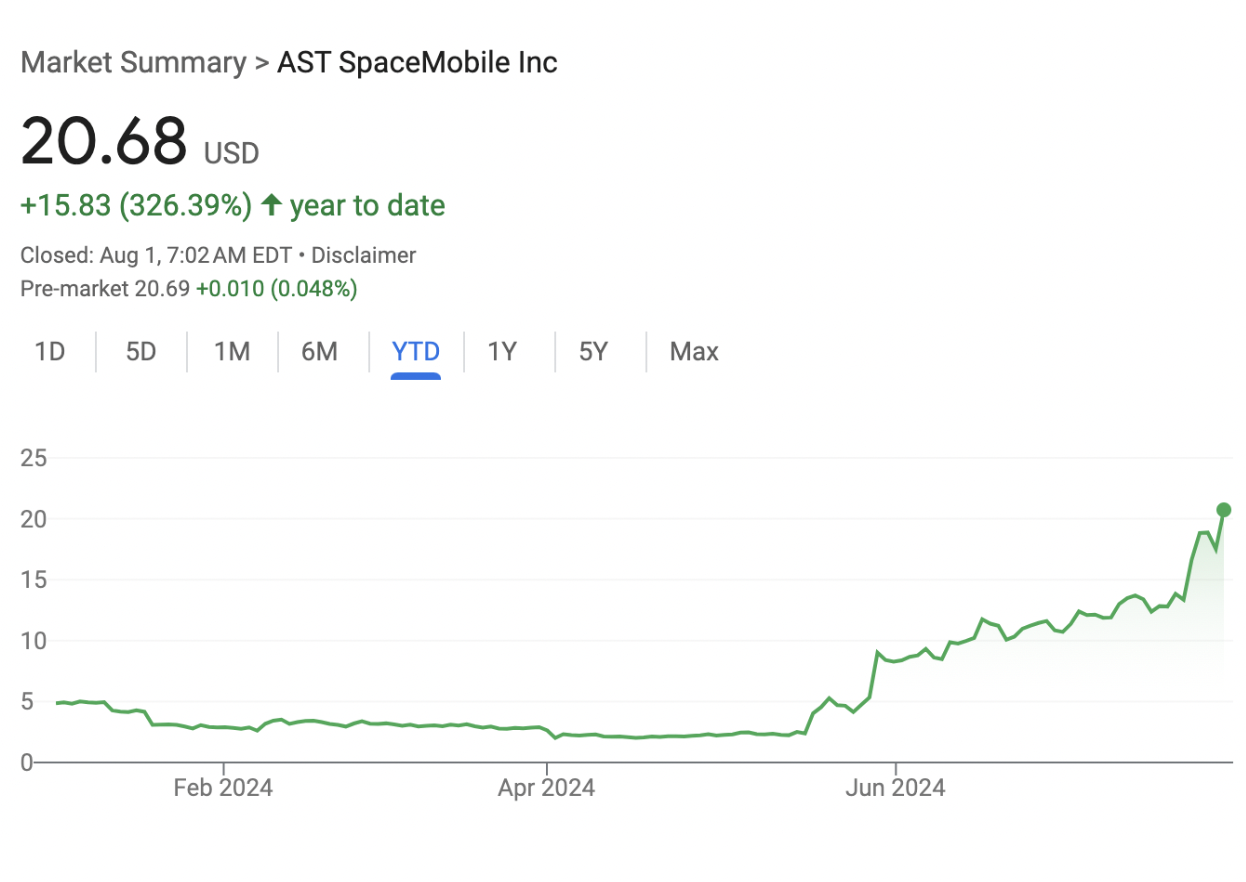Image resolution: width=1246 pixels, height=882 pixels.
Task: Click the latest price point on the chart
Action: click(1222, 510)
